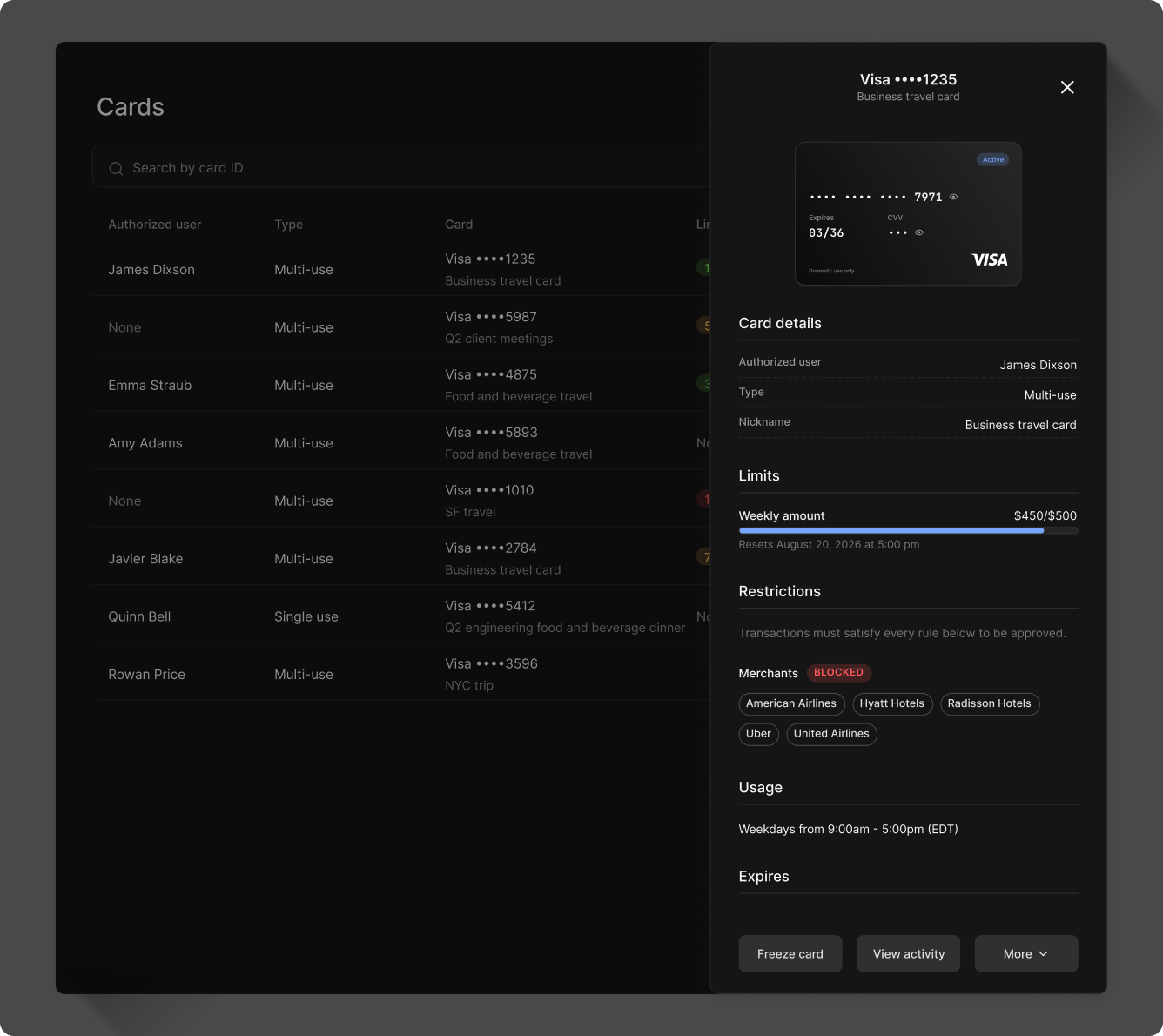Click the Weekdays usage schedule text
The width and height of the screenshot is (1163, 1036).
[x=849, y=829]
